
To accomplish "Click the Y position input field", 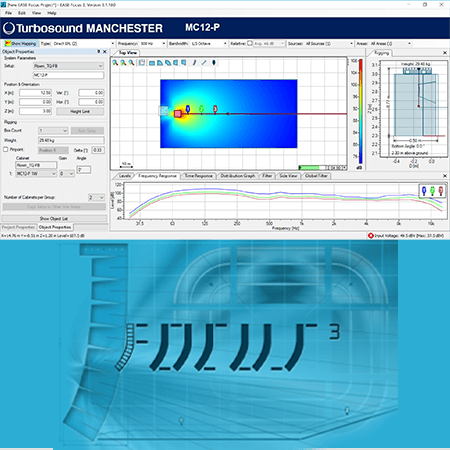I will [35, 102].
